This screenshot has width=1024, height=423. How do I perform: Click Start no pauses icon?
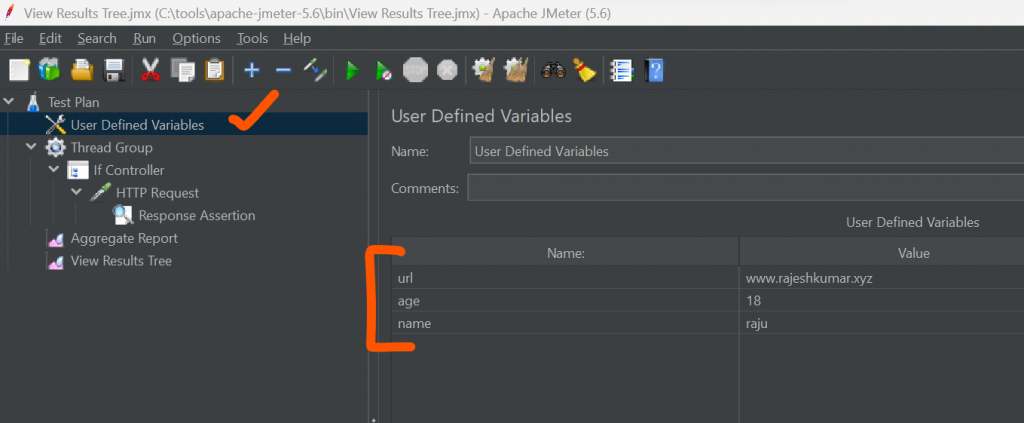click(x=383, y=70)
